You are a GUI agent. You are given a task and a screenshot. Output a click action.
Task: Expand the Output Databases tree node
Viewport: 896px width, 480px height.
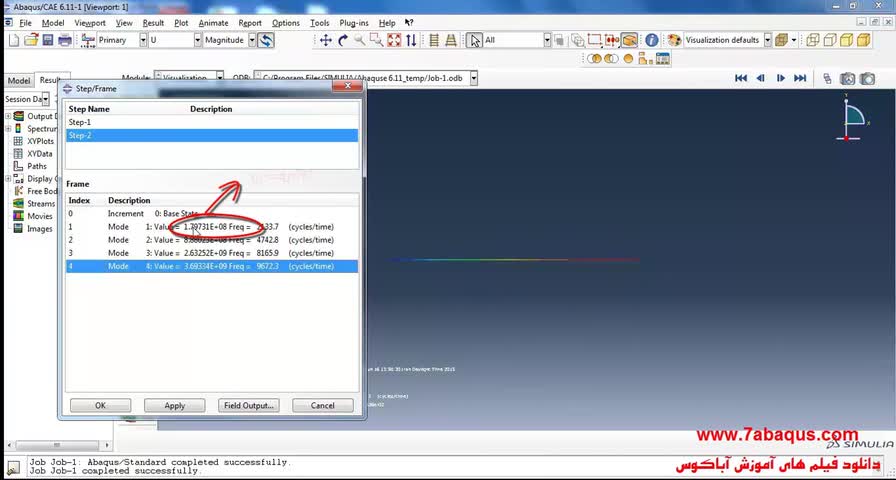click(x=8, y=116)
